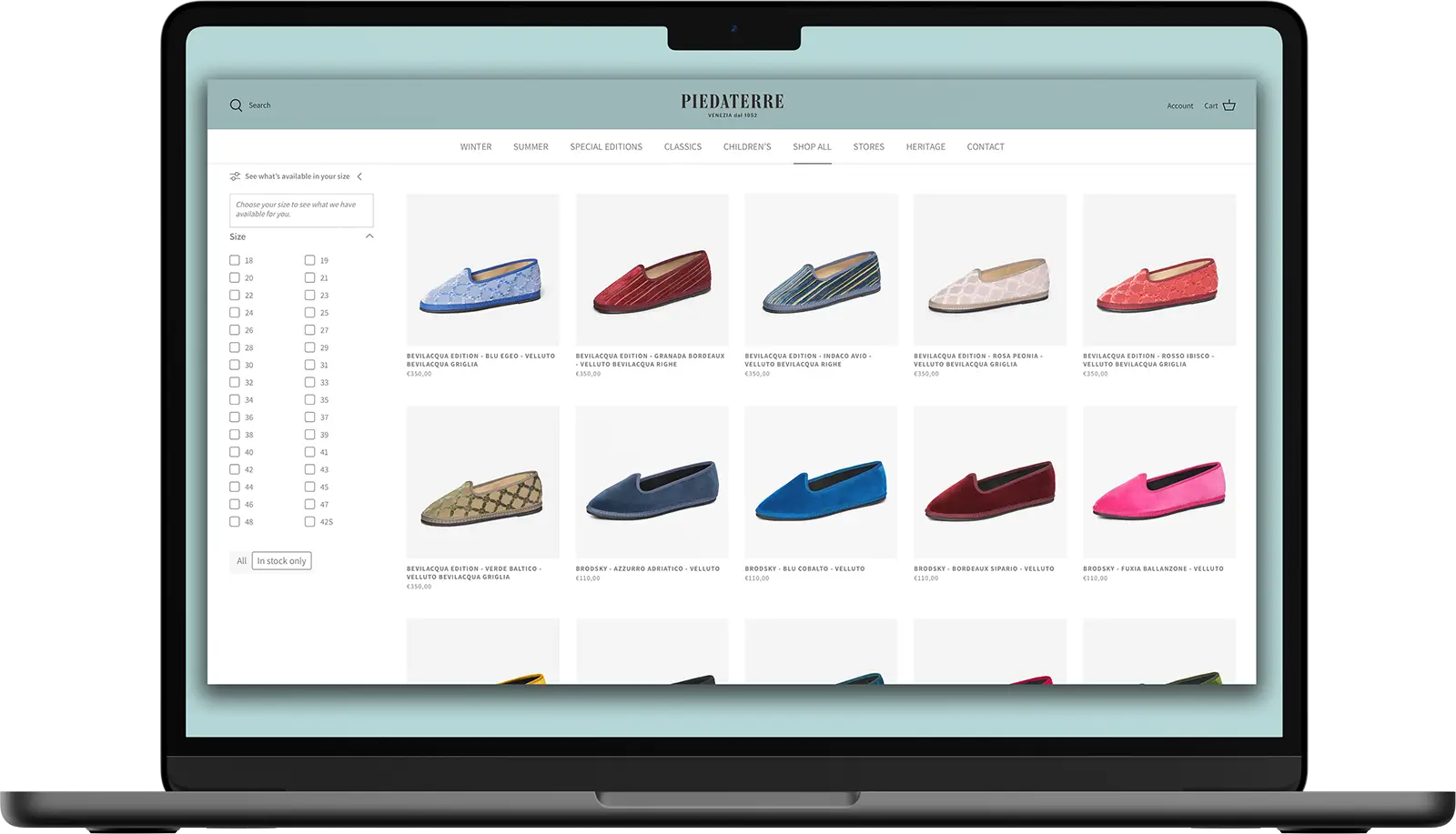Screen dimensions: 1456x834
Task: Open the Heritage page
Action: [925, 146]
